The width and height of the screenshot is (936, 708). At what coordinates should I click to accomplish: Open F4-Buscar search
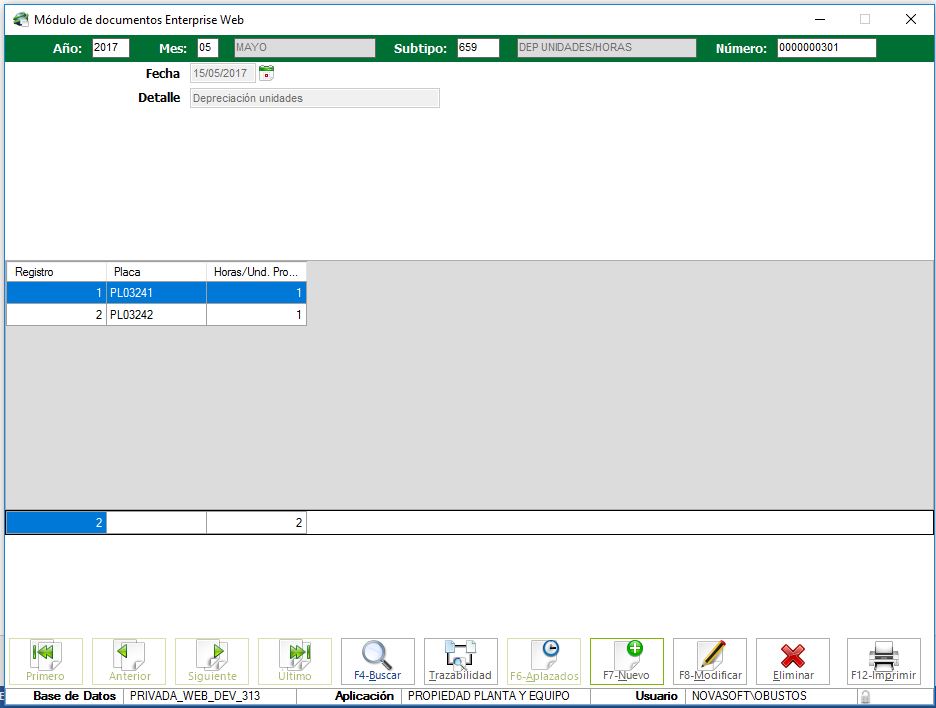click(378, 661)
